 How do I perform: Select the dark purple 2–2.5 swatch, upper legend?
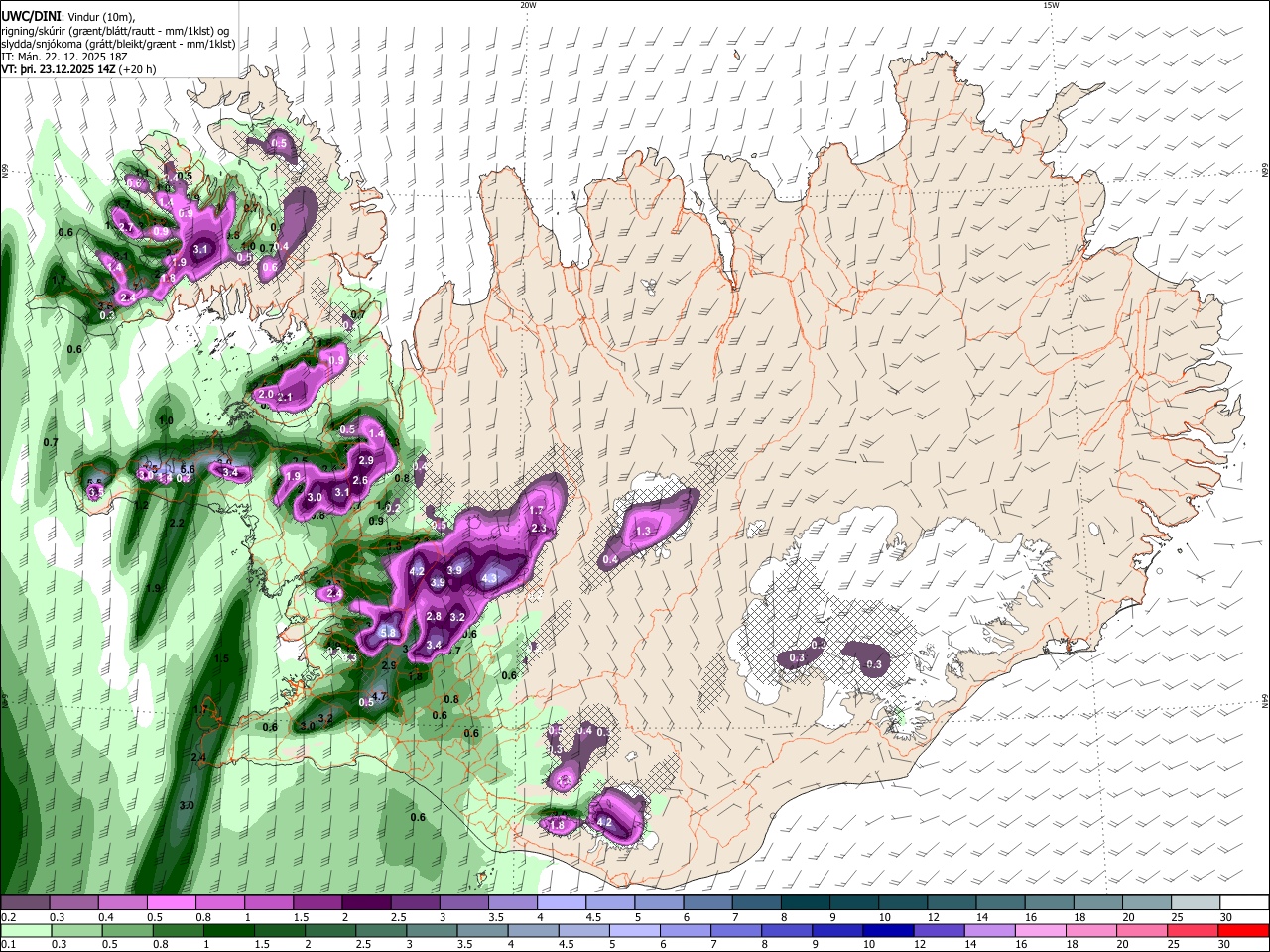[366, 902]
